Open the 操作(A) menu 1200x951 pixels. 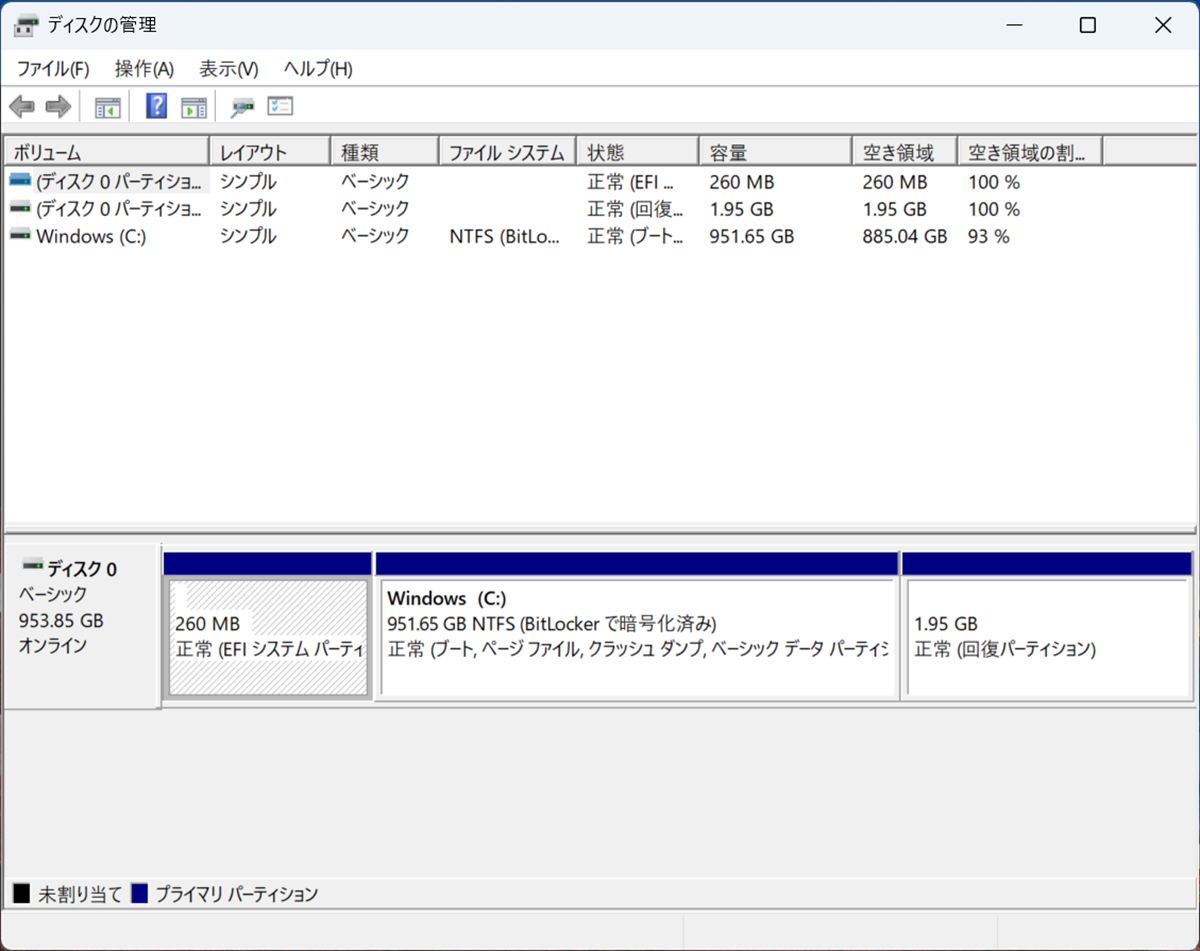pyautogui.click(x=144, y=69)
